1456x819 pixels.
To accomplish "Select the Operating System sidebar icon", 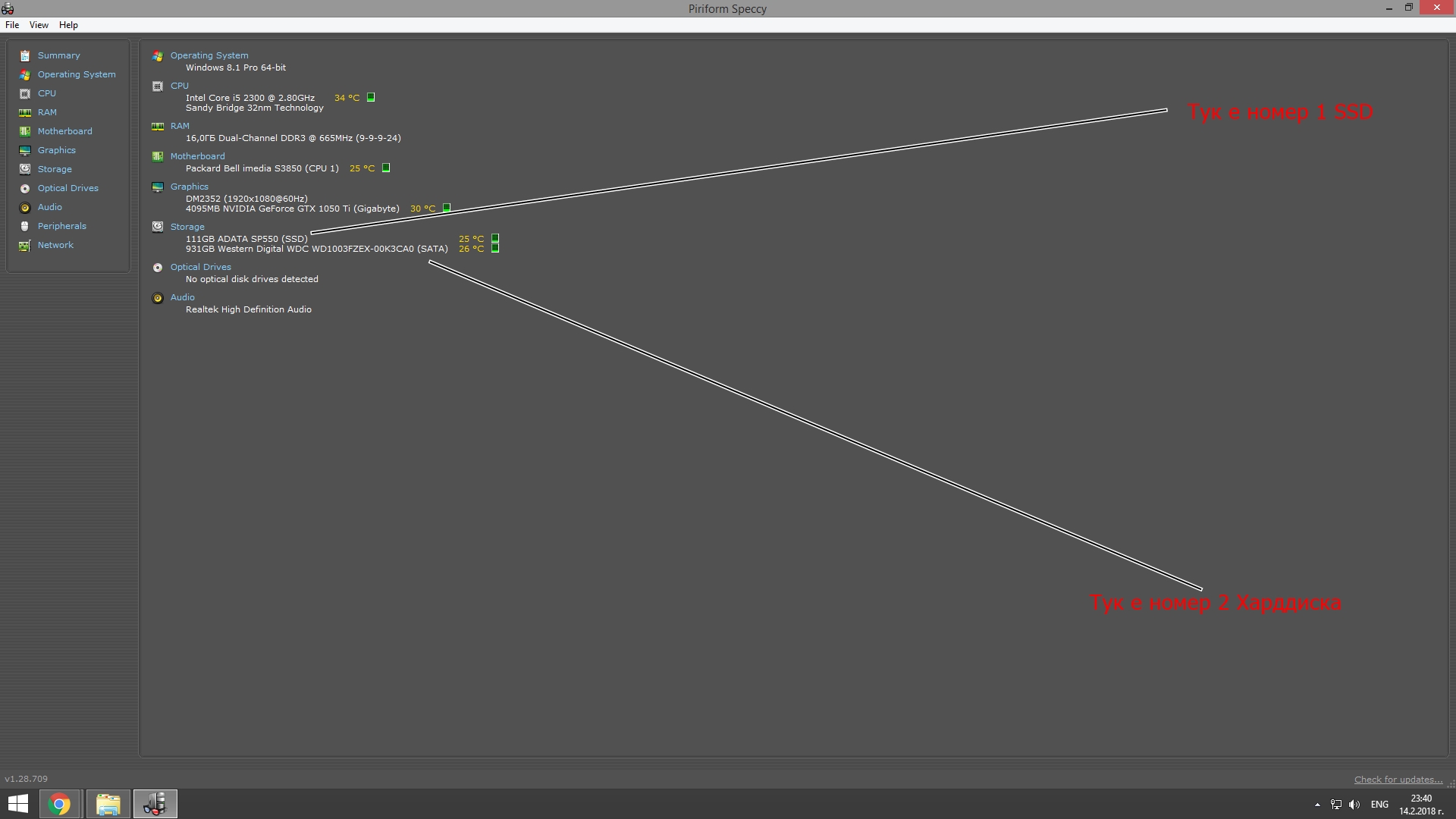I will coord(25,74).
